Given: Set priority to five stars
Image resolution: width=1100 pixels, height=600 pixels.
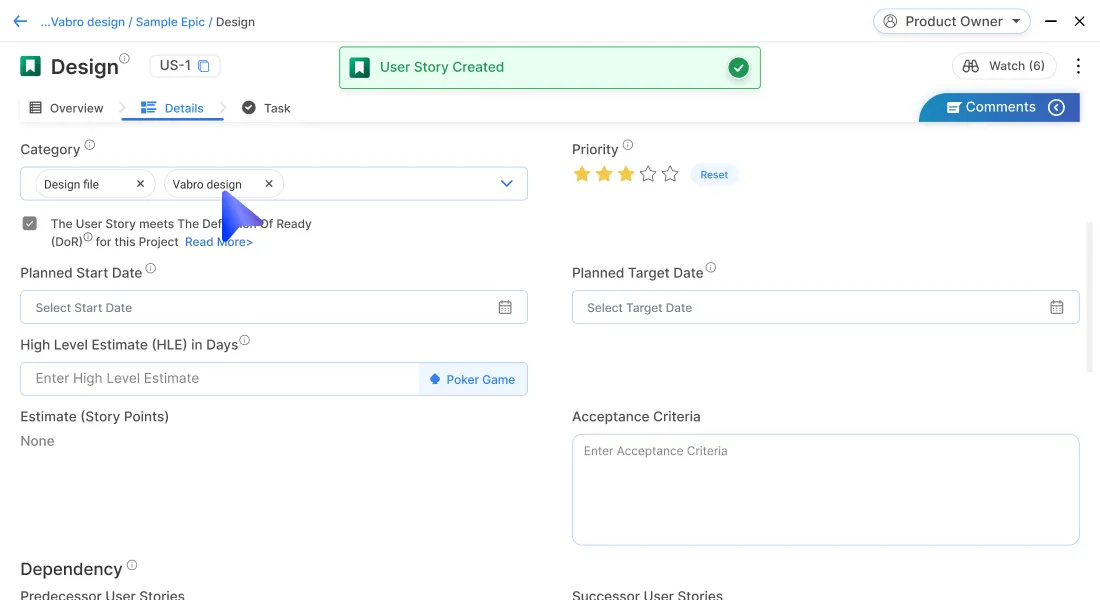Looking at the screenshot, I should [670, 174].
